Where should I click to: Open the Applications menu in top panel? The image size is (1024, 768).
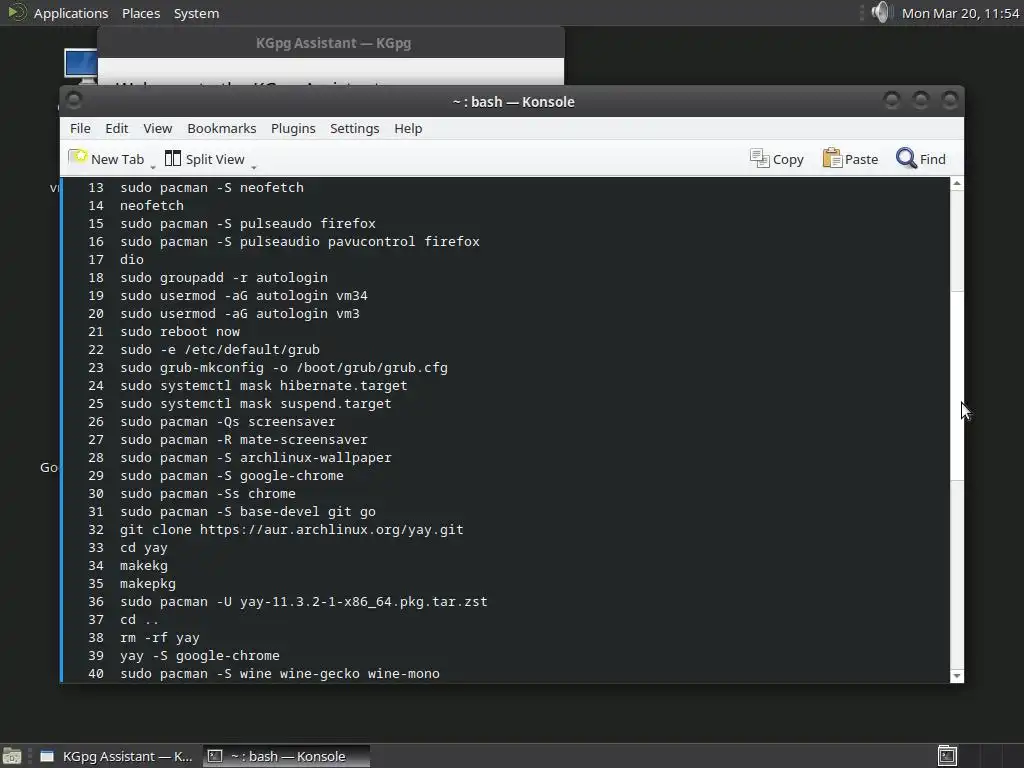coord(71,13)
